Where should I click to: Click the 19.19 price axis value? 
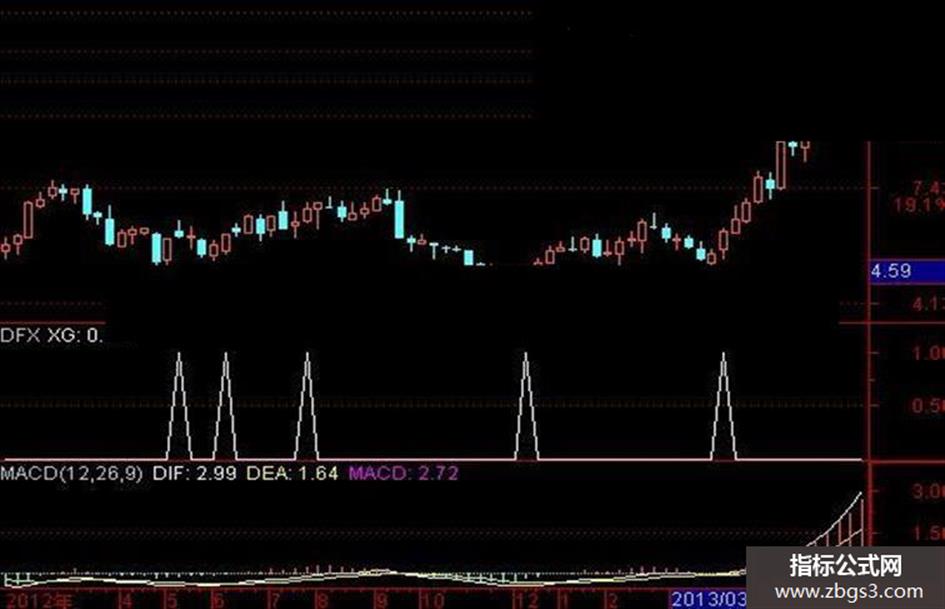(x=918, y=205)
